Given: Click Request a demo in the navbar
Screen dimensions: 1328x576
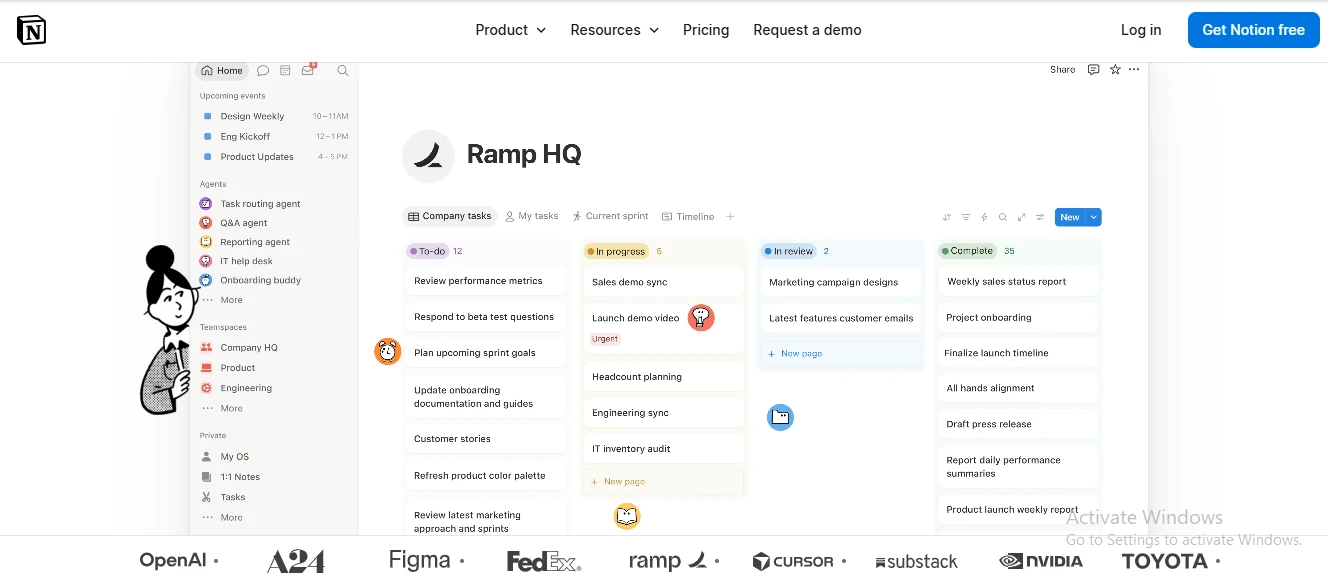Looking at the screenshot, I should coord(807,30).
